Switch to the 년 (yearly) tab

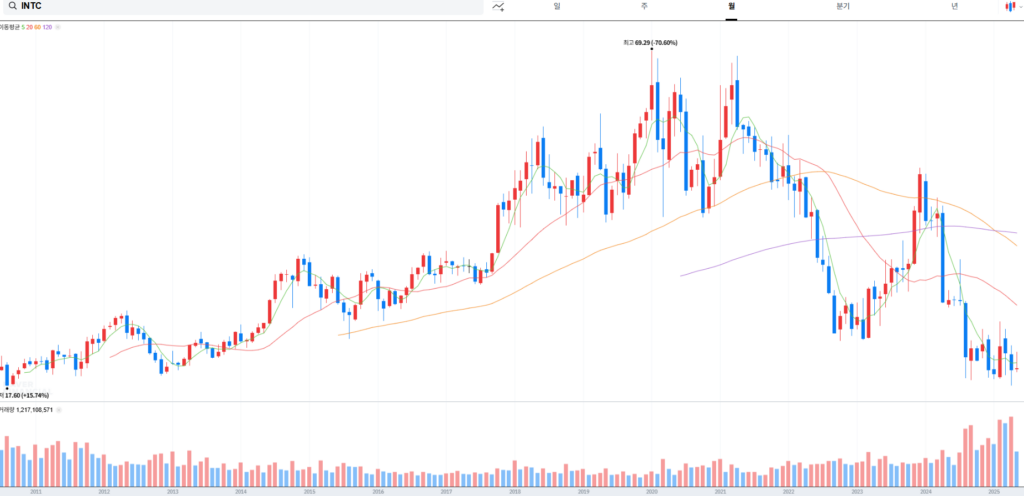[954, 6]
